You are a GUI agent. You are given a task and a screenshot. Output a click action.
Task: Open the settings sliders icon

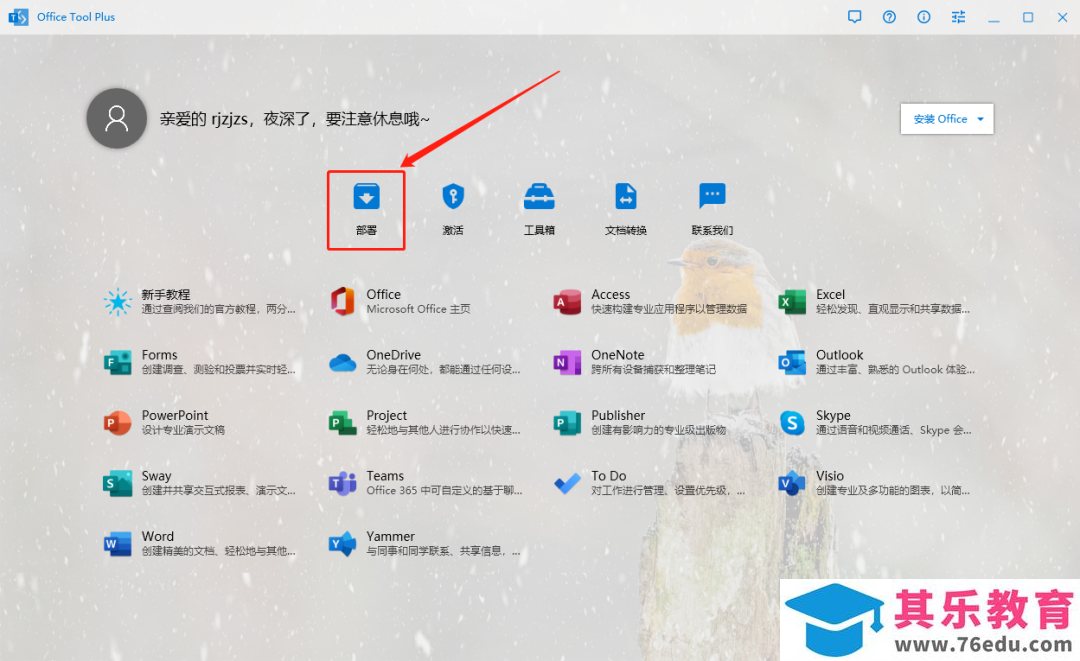(958, 17)
